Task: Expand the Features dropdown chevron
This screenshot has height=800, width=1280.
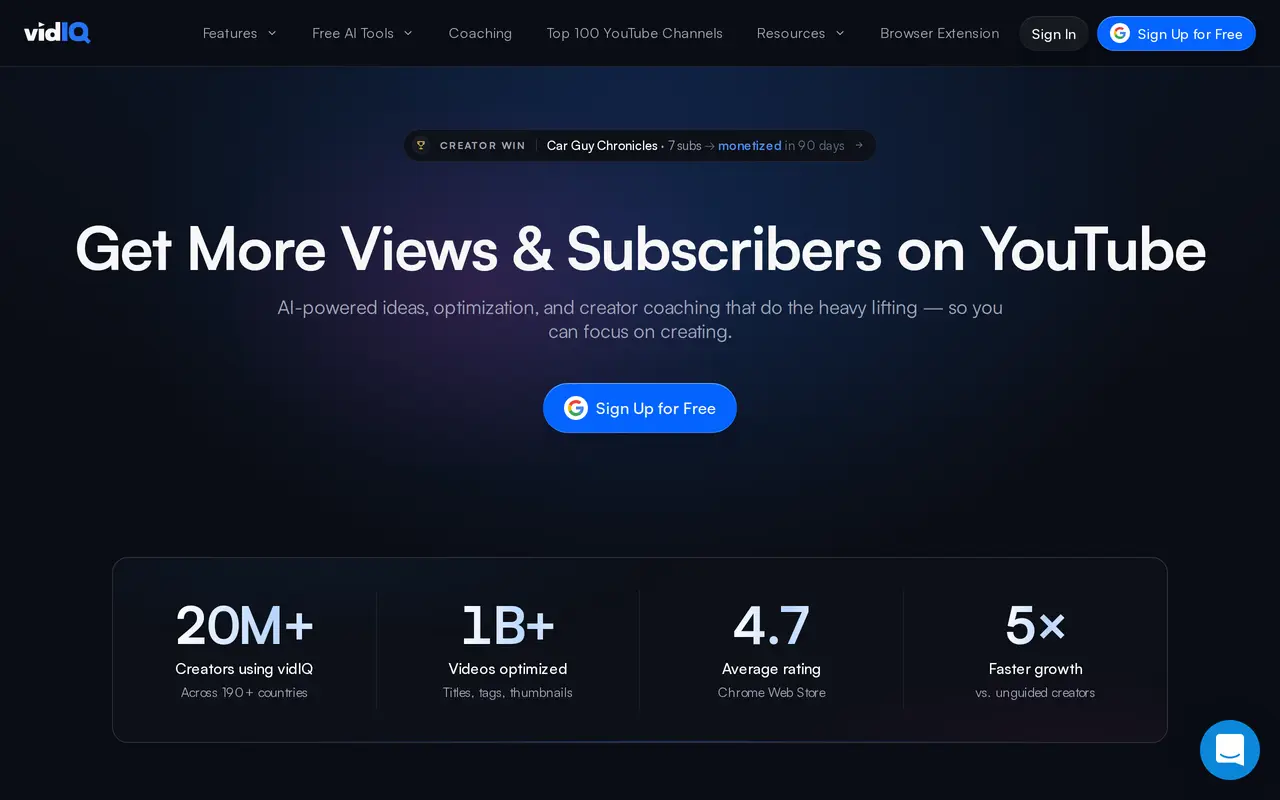Action: (272, 33)
